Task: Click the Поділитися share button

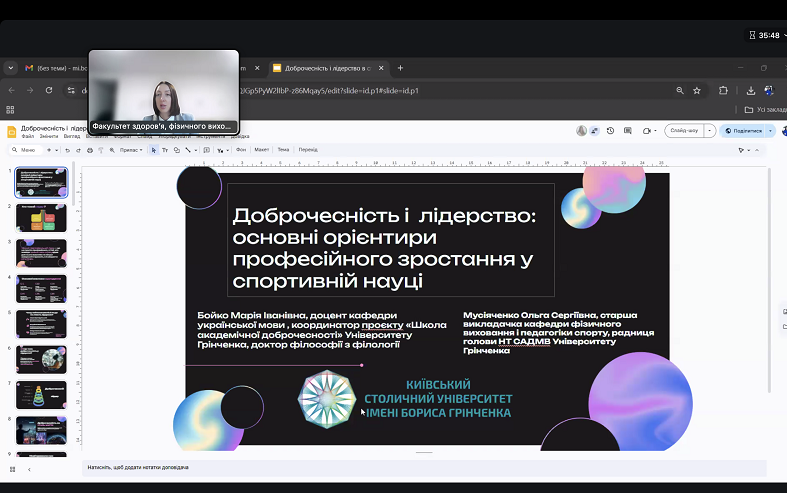Action: 743,131
